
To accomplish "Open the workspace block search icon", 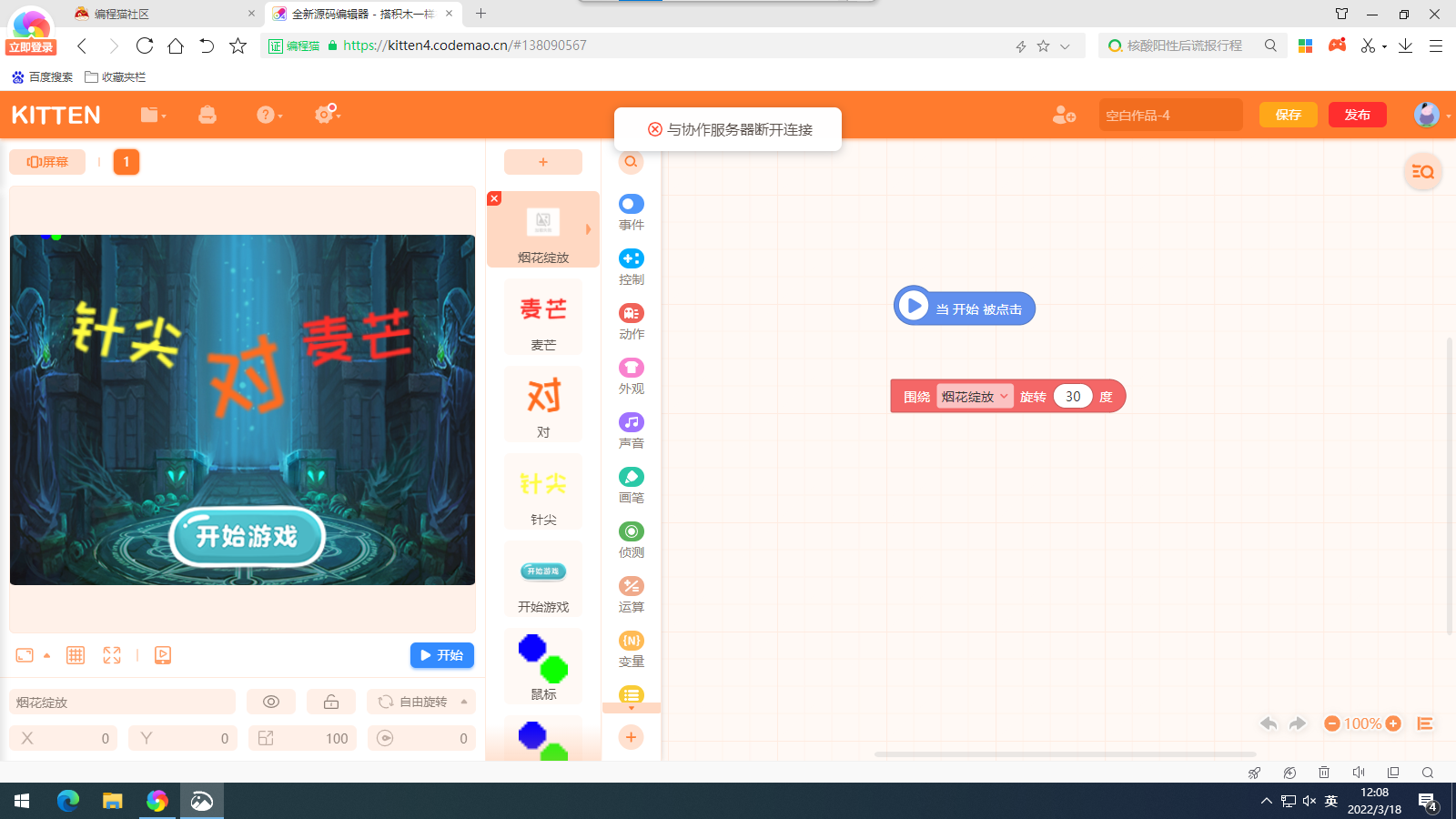I will (x=1423, y=171).
